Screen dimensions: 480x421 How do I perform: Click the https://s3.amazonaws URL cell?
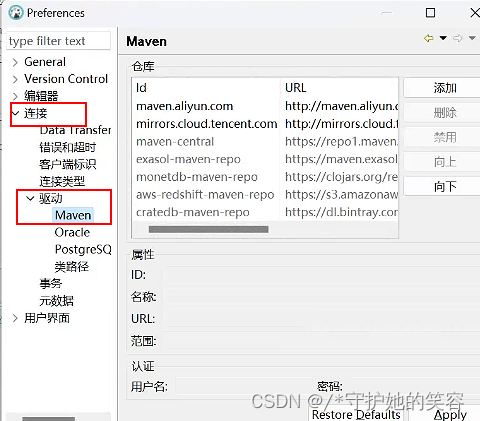(341, 194)
